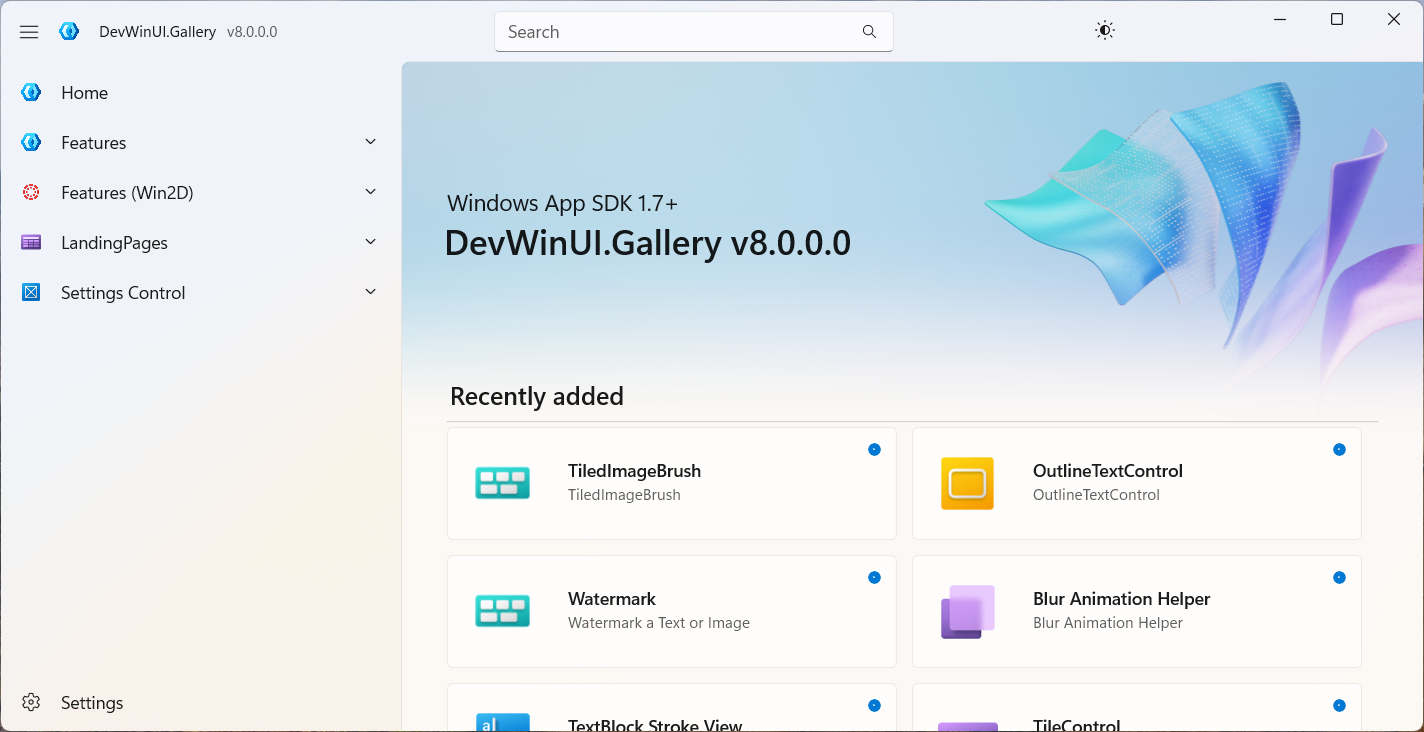Expand the LandingPages chevron
The image size is (1424, 732).
pyautogui.click(x=371, y=242)
